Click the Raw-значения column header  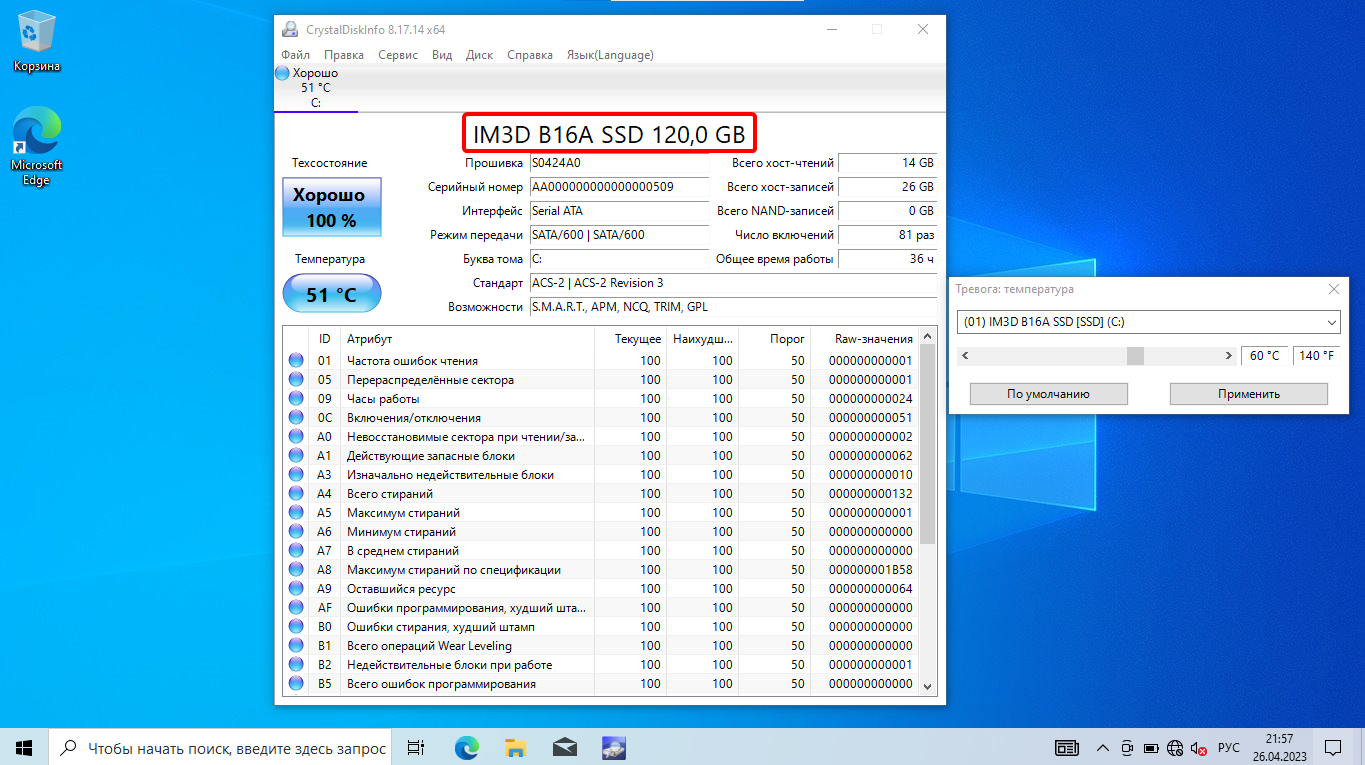[x=873, y=339]
